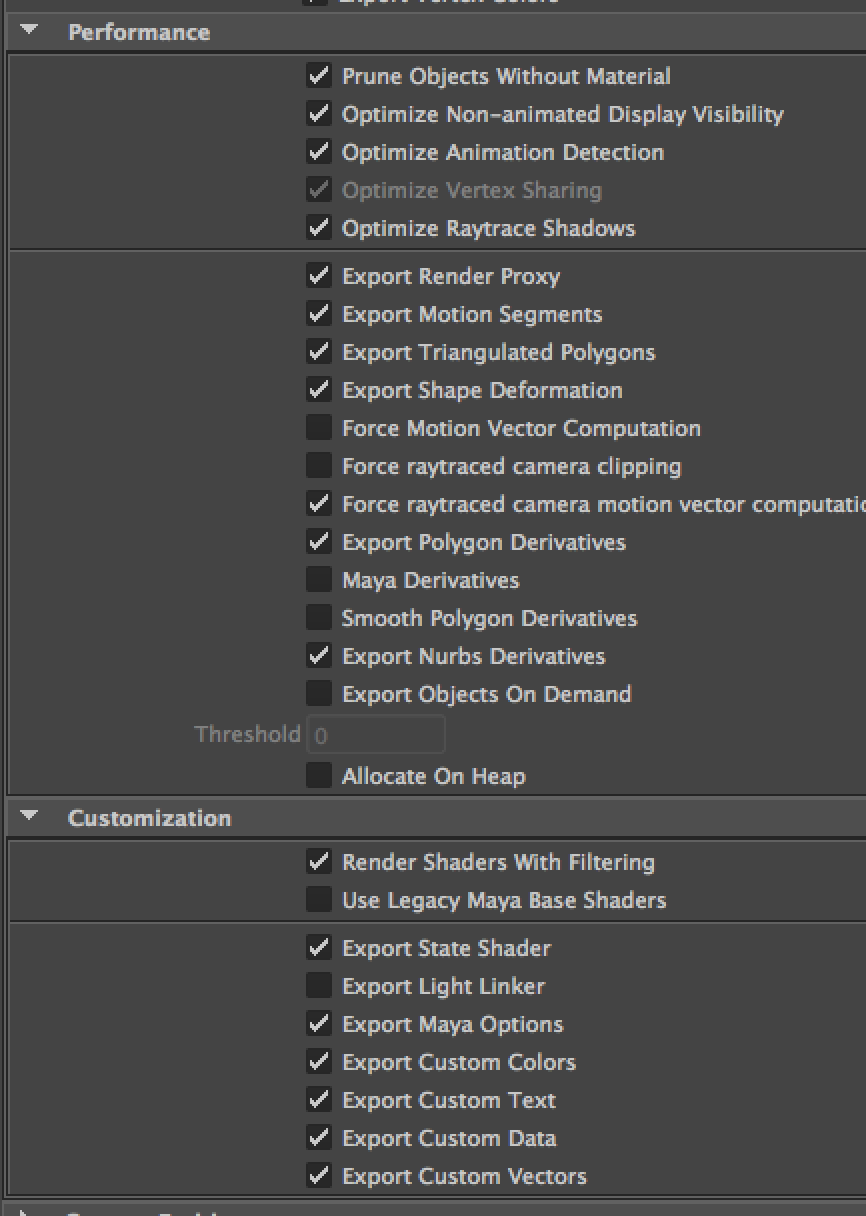The height and width of the screenshot is (1216, 866).
Task: Enable Export Objects On Demand
Action: (x=318, y=694)
